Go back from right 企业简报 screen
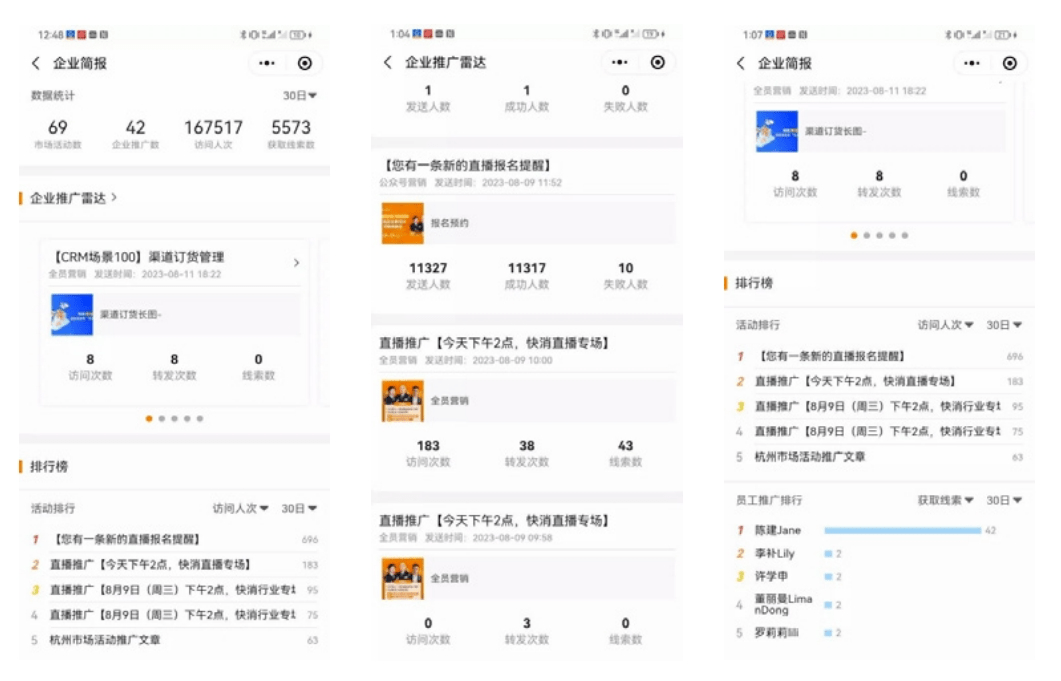 [740, 64]
